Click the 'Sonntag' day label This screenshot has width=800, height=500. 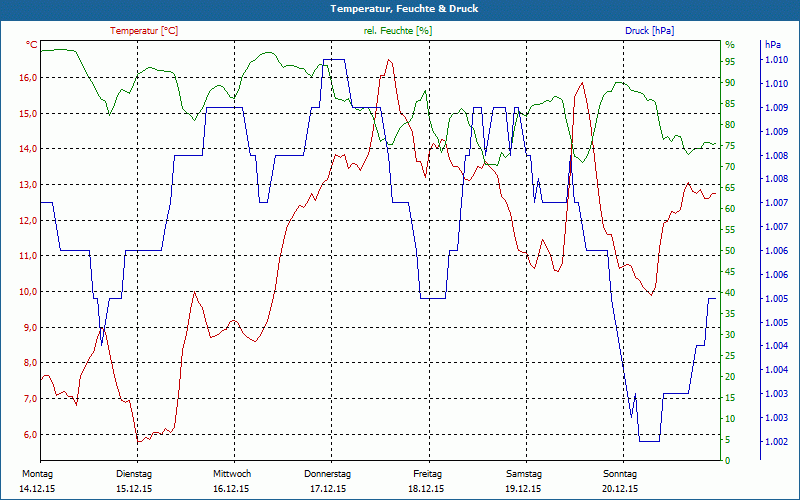(x=620, y=473)
